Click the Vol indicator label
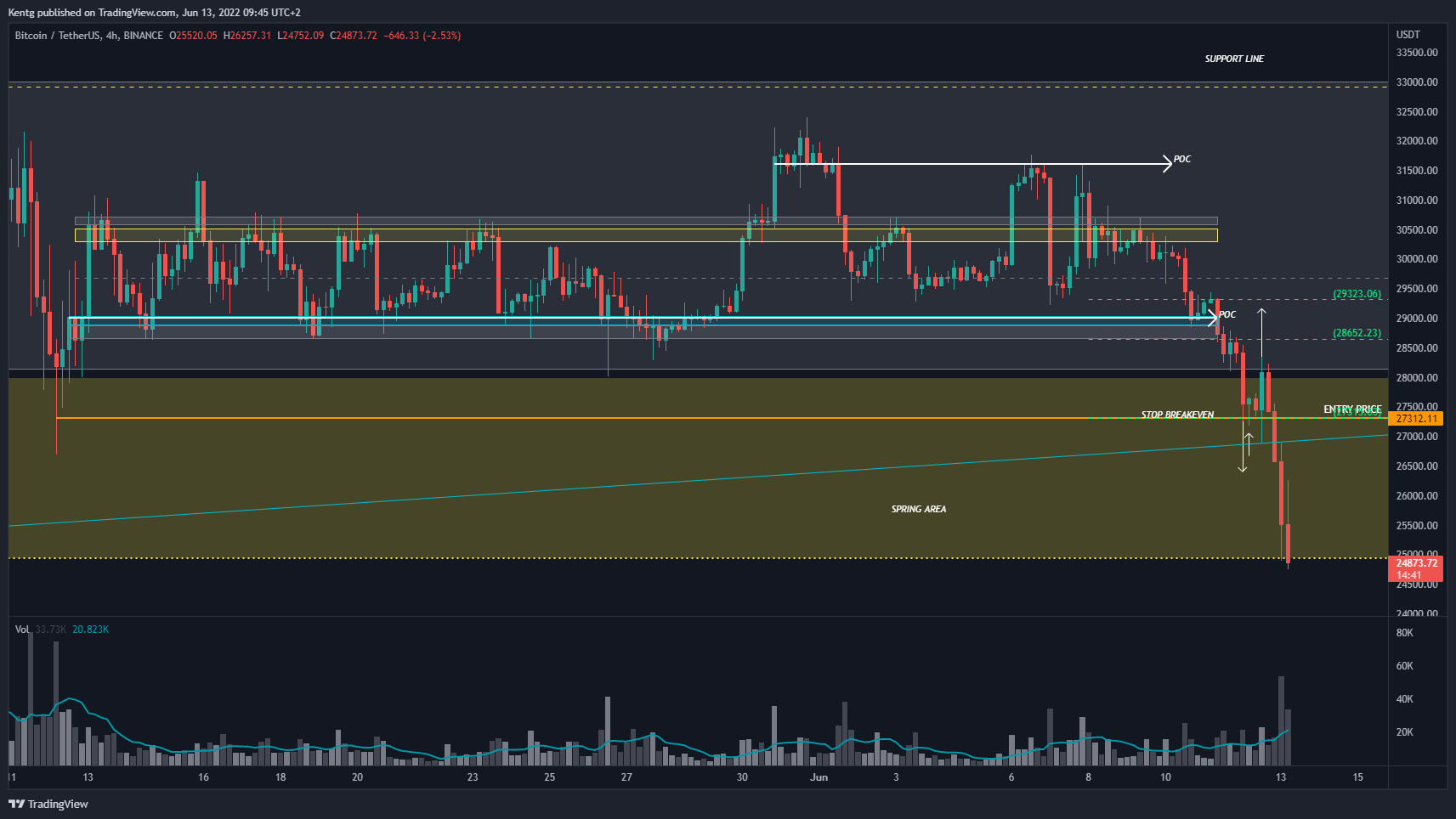This screenshot has height=819, width=1456. 22,630
